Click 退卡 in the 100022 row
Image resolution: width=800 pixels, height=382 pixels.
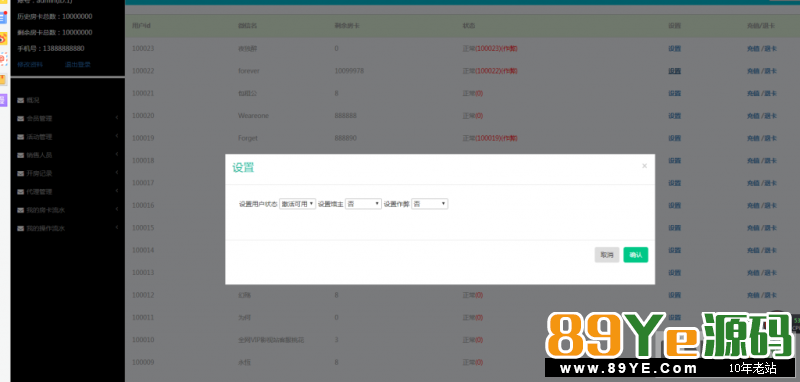coord(770,71)
